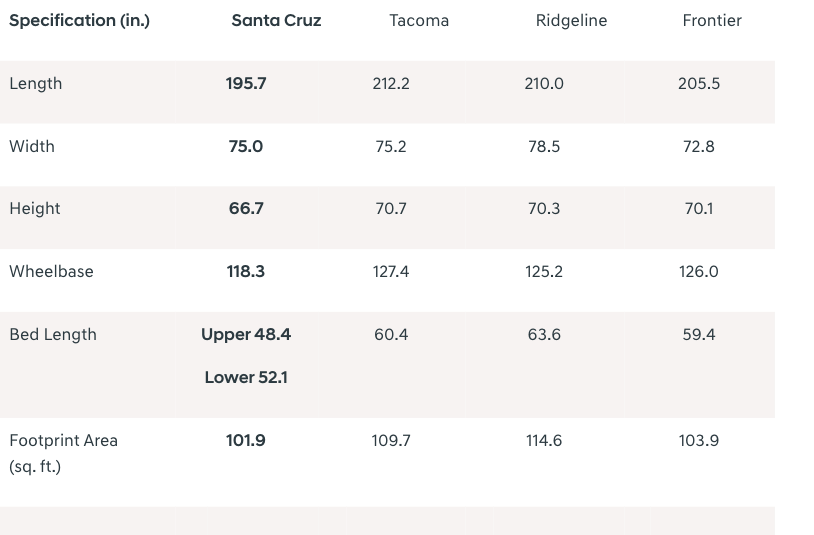This screenshot has height=535, width=814.
Task: Click Santa Cruz wheelbase value 118.3
Action: coord(246,271)
